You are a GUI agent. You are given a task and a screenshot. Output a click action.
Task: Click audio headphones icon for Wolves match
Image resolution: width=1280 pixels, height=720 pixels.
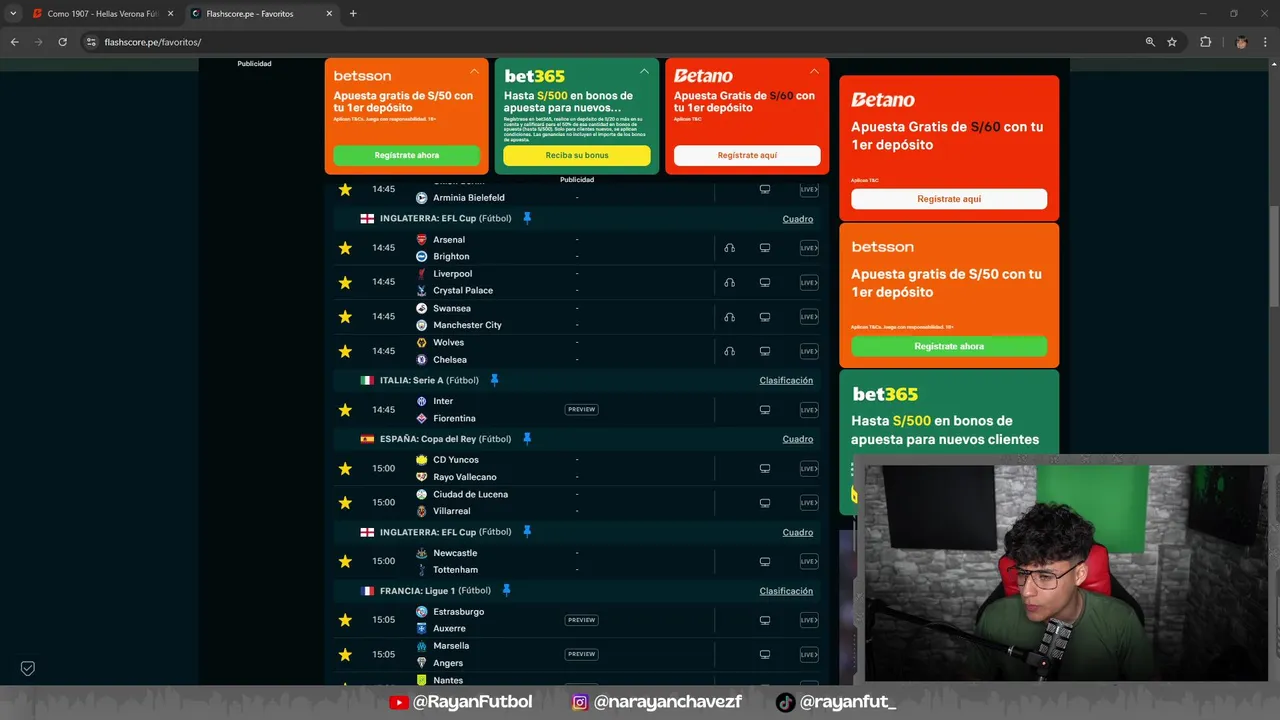pyautogui.click(x=729, y=351)
